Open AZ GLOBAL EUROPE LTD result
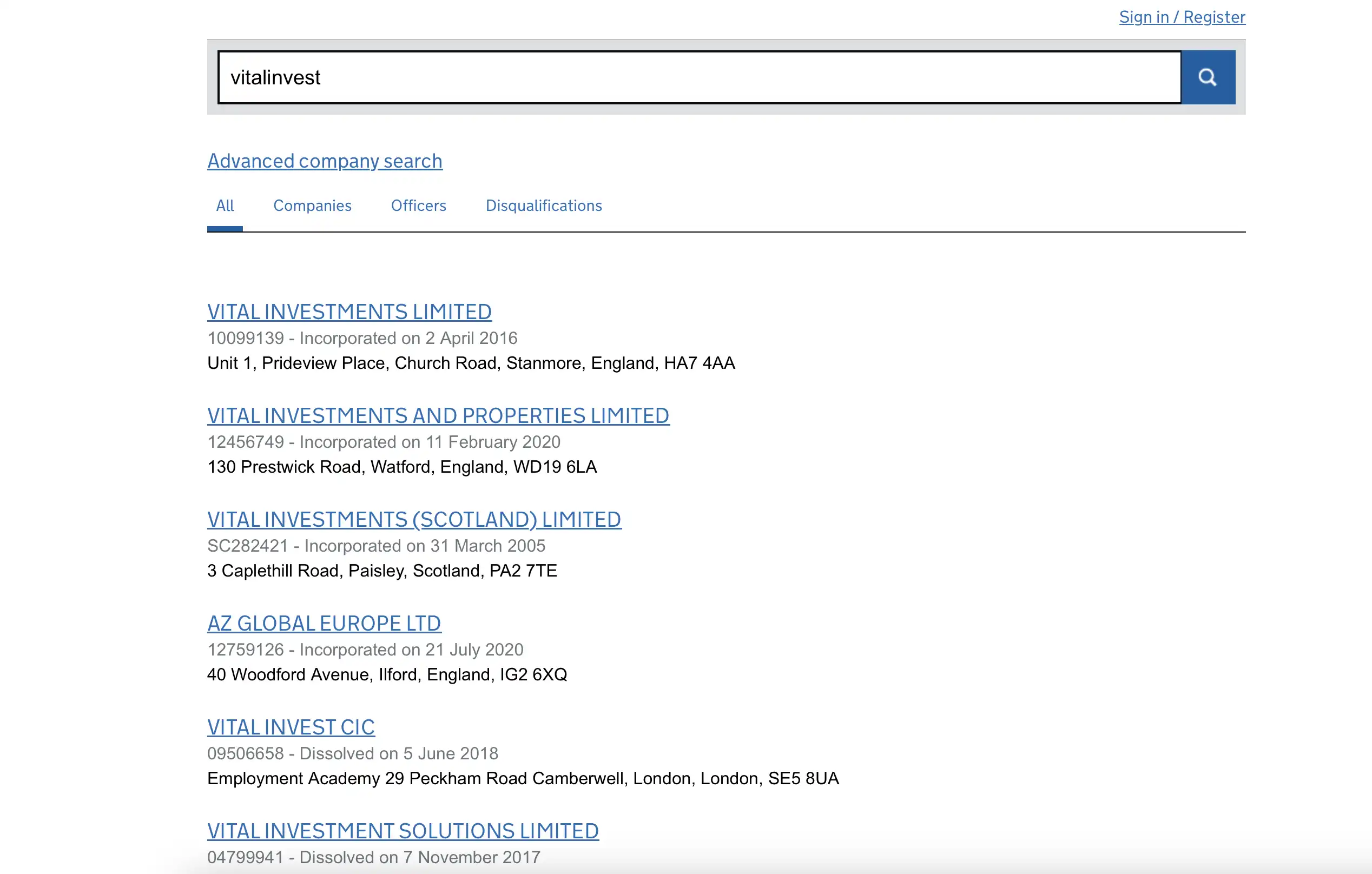1372x874 pixels. 324,623
